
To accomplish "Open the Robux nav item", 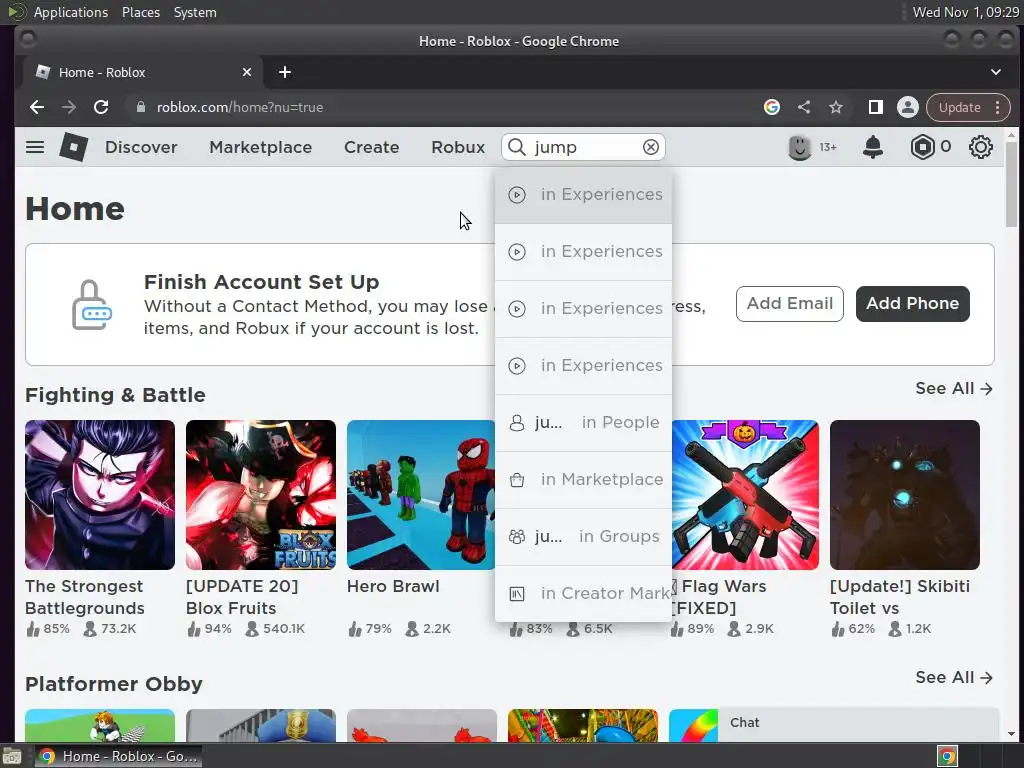I will click(458, 147).
